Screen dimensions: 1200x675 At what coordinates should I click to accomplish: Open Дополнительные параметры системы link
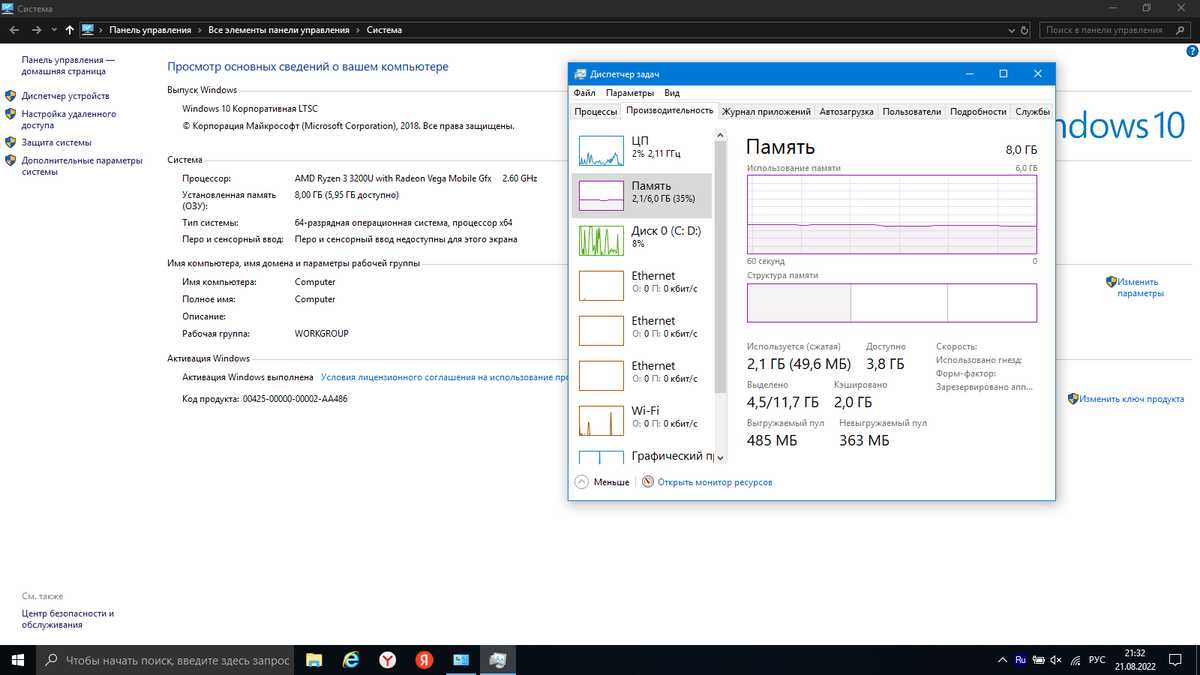point(82,166)
